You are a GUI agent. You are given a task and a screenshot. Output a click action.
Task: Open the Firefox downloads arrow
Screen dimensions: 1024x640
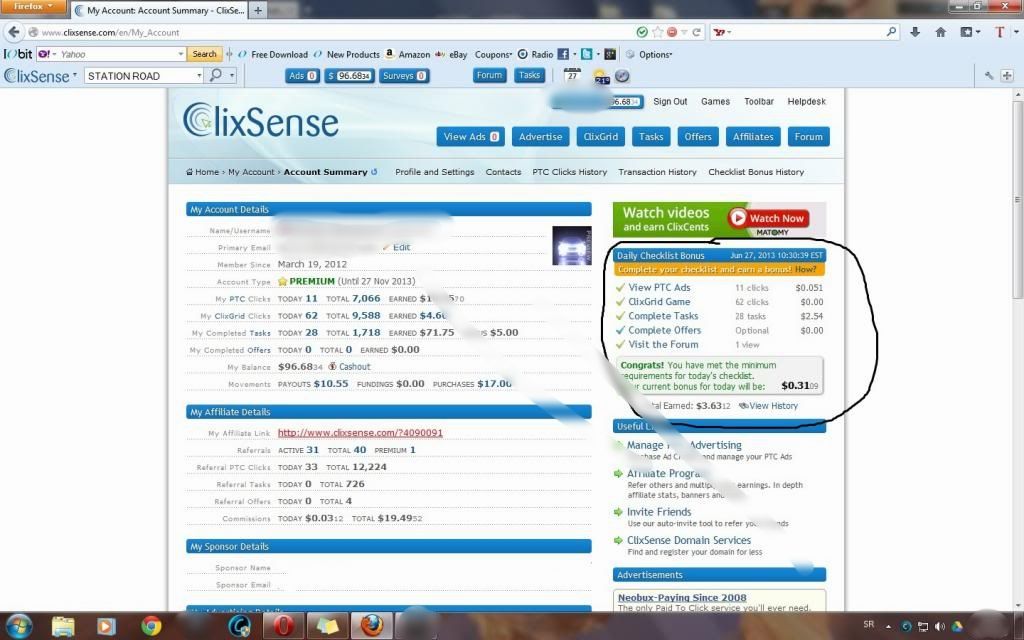tap(915, 32)
